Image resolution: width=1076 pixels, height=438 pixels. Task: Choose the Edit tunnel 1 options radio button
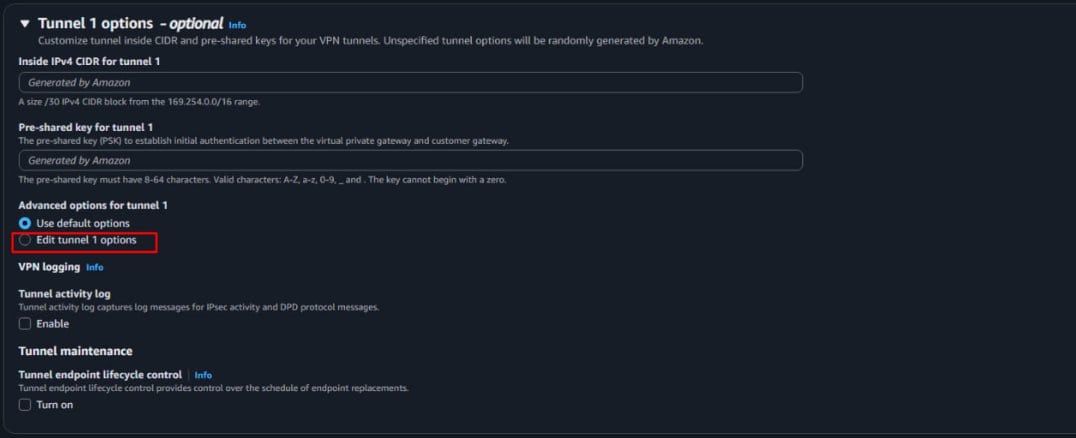[25, 241]
